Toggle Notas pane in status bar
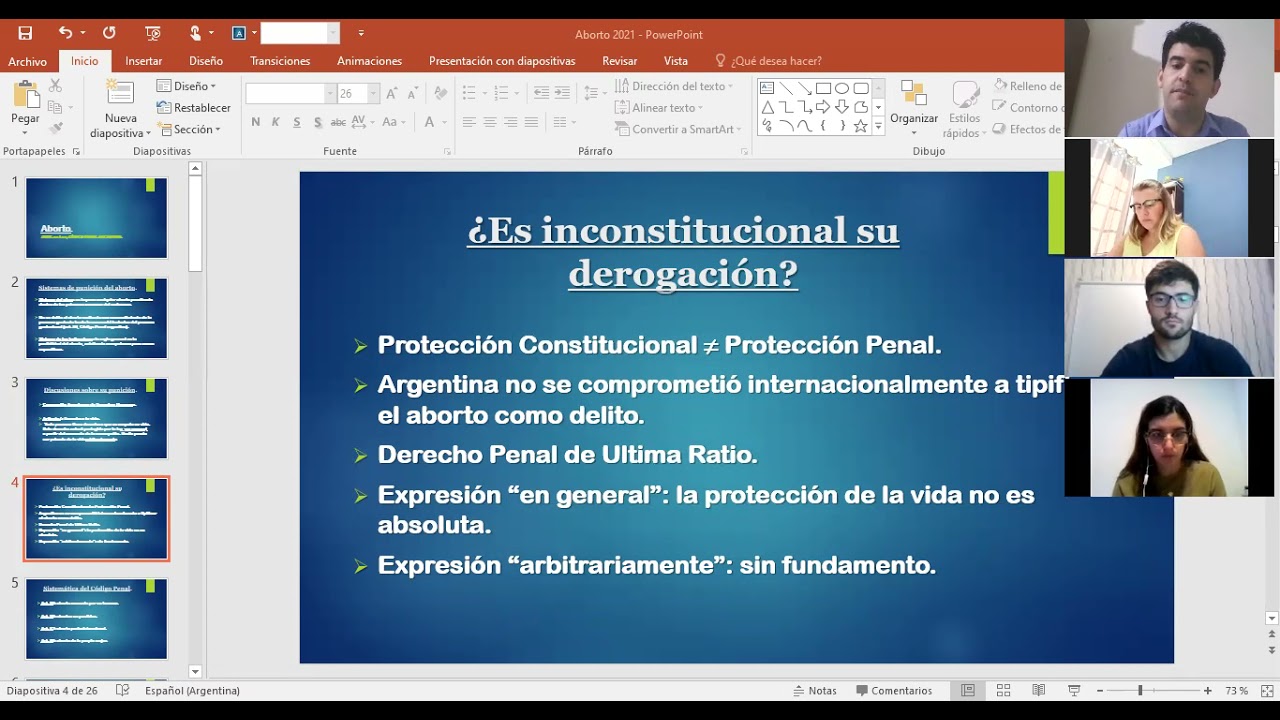The height and width of the screenshot is (720, 1280). coord(815,690)
